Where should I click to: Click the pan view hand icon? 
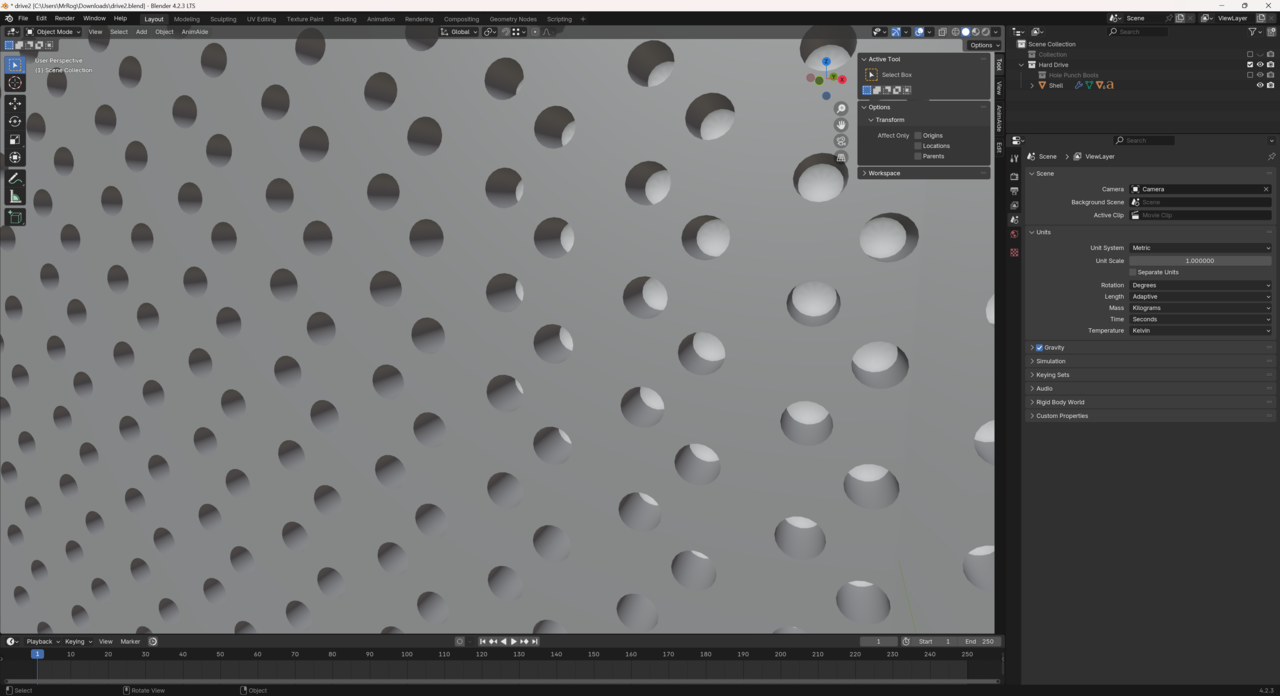pyautogui.click(x=841, y=124)
